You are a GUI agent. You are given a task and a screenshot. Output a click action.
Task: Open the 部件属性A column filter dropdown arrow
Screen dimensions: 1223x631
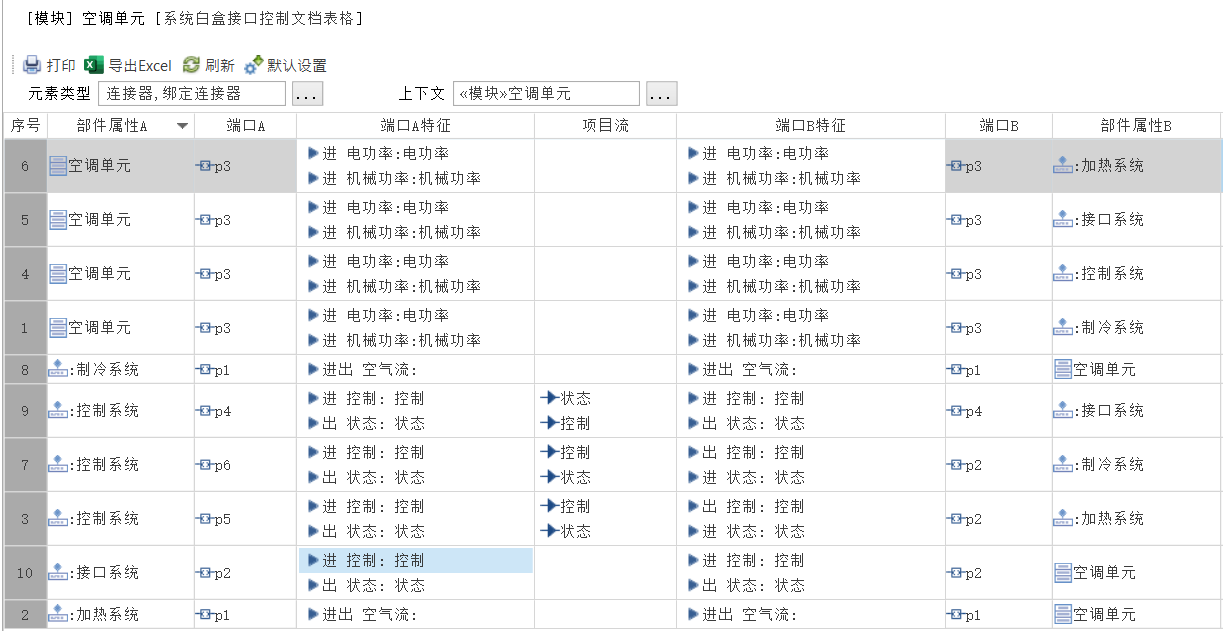point(182,126)
